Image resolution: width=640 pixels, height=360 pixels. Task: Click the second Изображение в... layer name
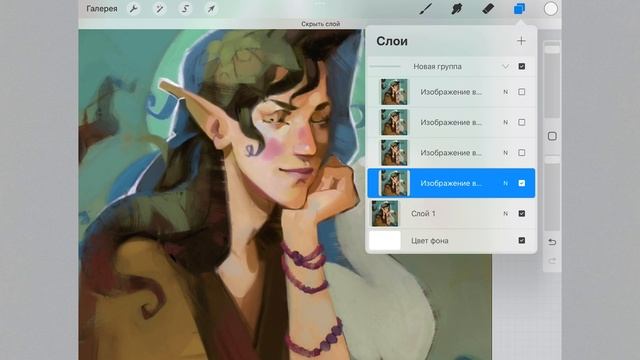pos(451,122)
